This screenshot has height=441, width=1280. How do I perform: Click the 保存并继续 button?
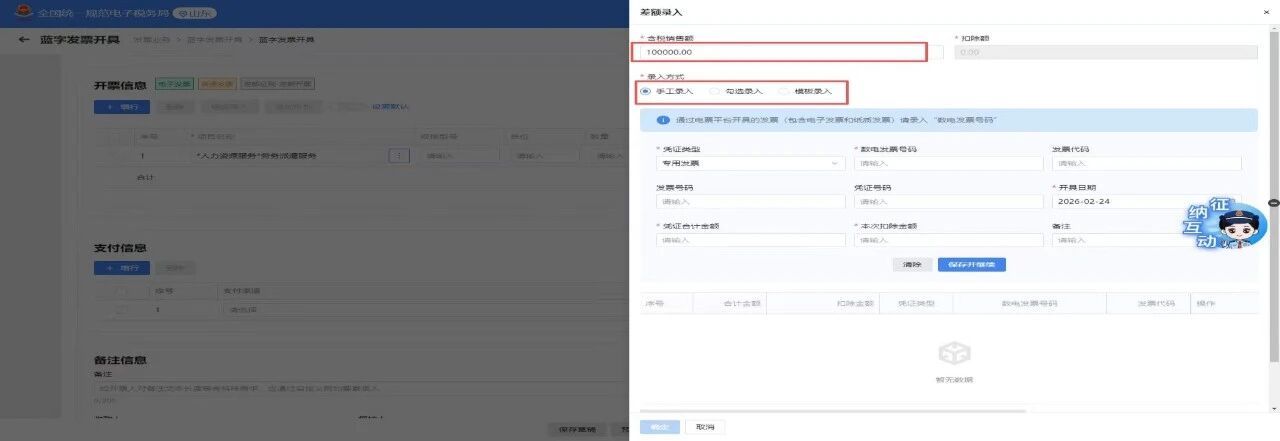coord(971,265)
